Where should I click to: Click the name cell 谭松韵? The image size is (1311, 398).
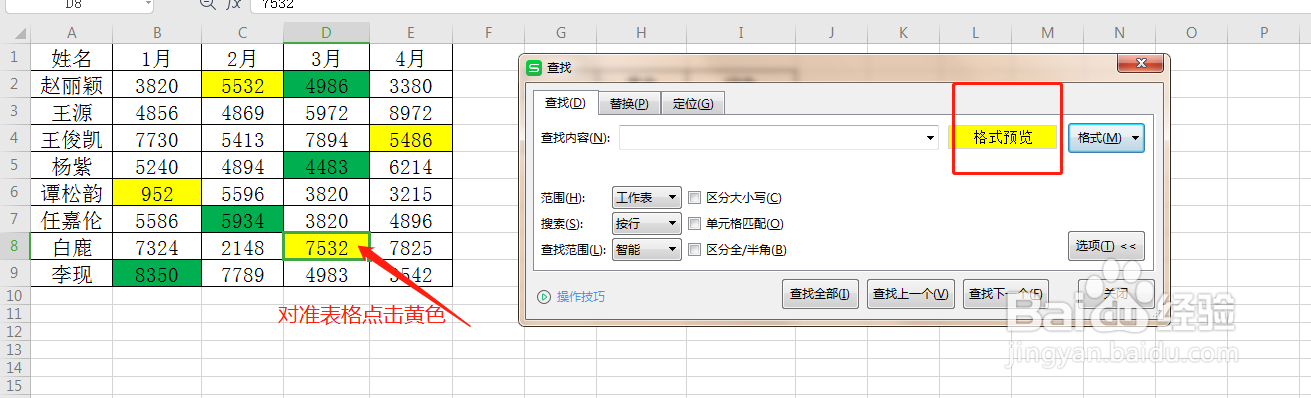click(72, 193)
